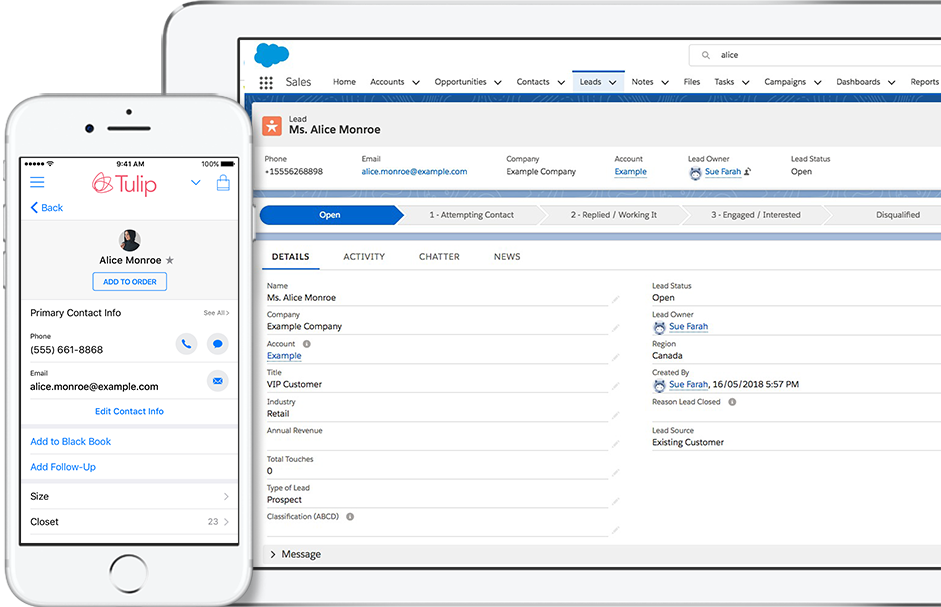Click the alice search input field
Image resolution: width=941 pixels, height=607 pixels.
pos(815,55)
